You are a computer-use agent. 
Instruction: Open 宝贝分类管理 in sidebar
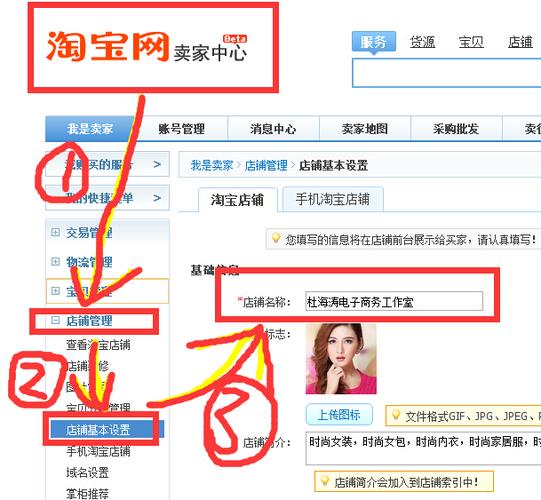point(98,408)
